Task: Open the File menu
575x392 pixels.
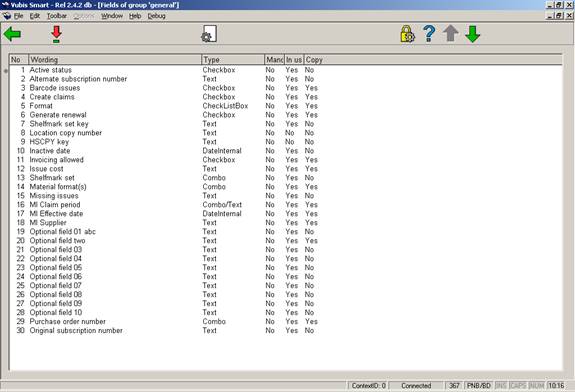Action: [x=18, y=16]
